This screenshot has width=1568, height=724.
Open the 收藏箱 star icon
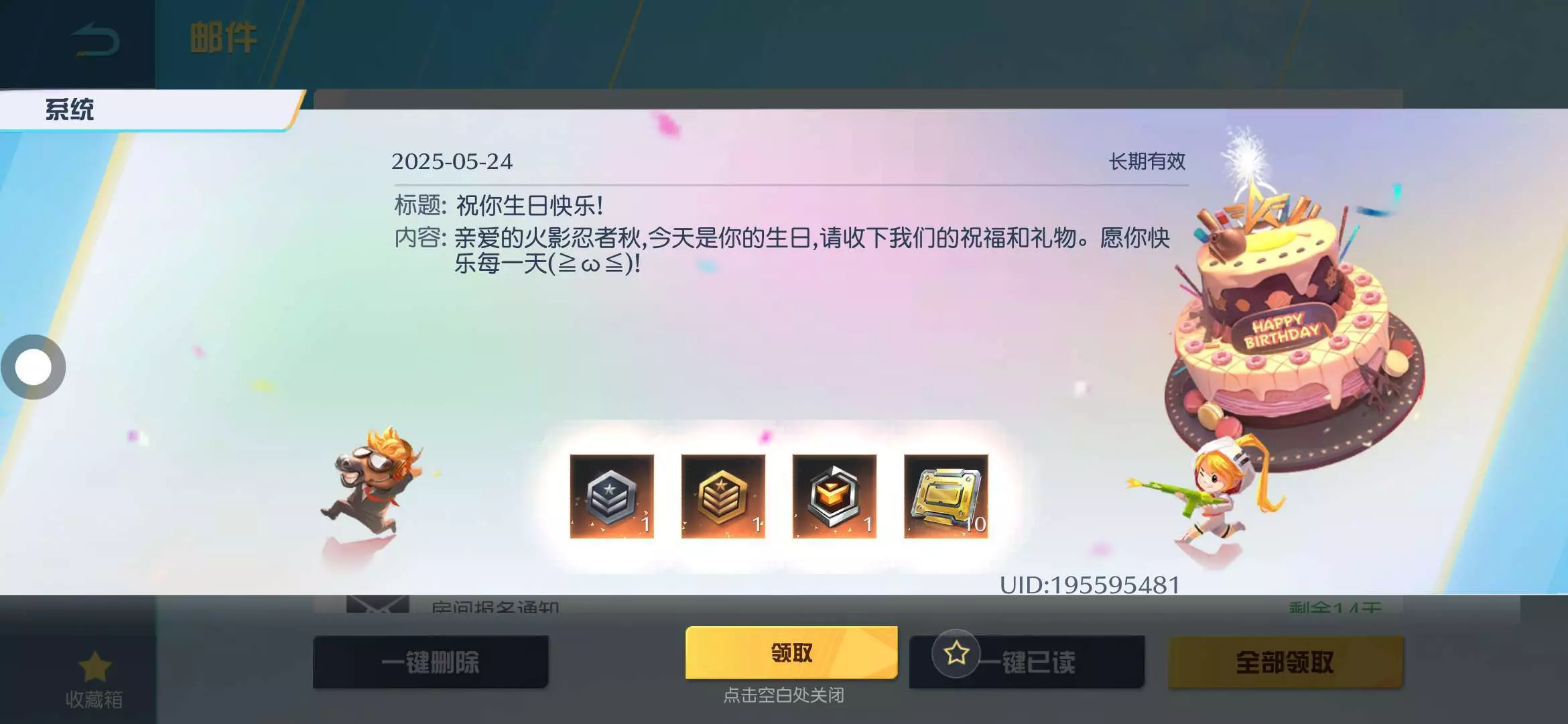click(x=94, y=666)
